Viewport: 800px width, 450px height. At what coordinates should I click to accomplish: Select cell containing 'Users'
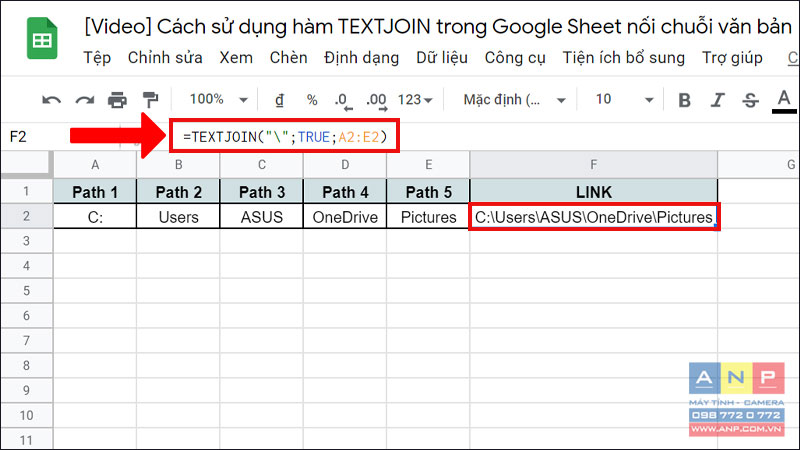tap(178, 217)
